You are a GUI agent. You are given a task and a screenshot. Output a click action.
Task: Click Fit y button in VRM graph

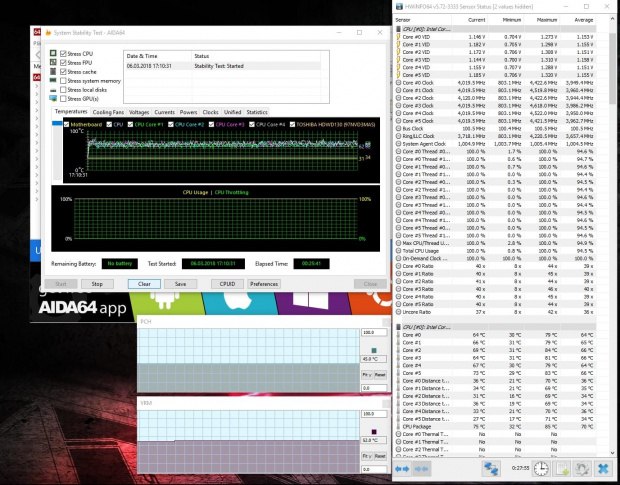click(367, 456)
